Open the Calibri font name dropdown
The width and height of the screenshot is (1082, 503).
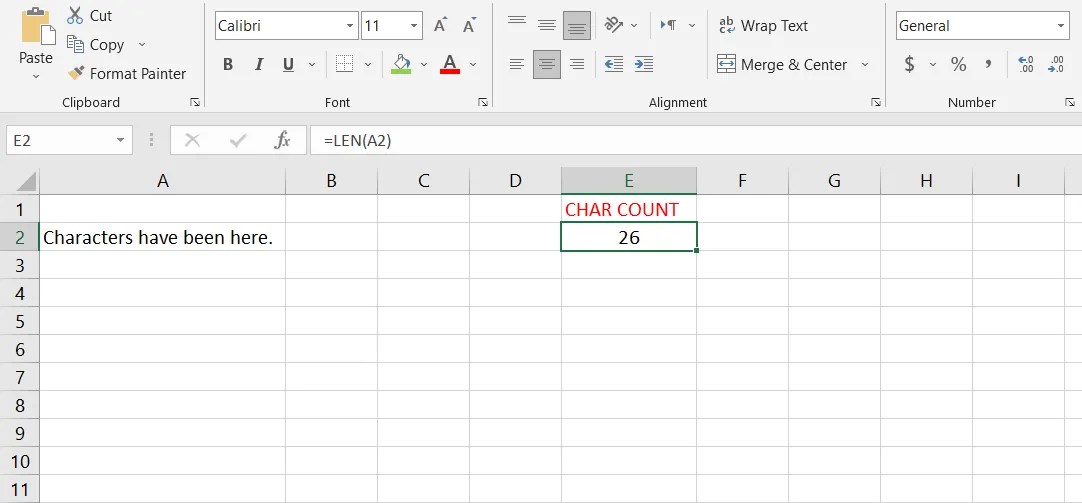click(x=350, y=26)
